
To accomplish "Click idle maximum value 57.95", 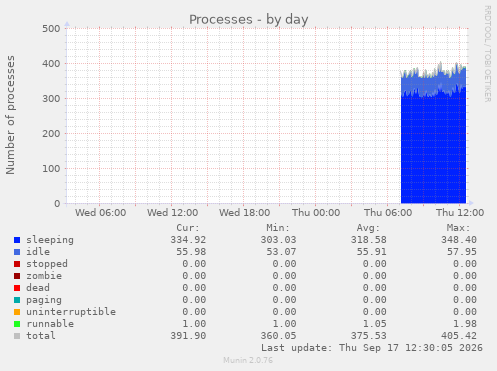I will [462, 252].
